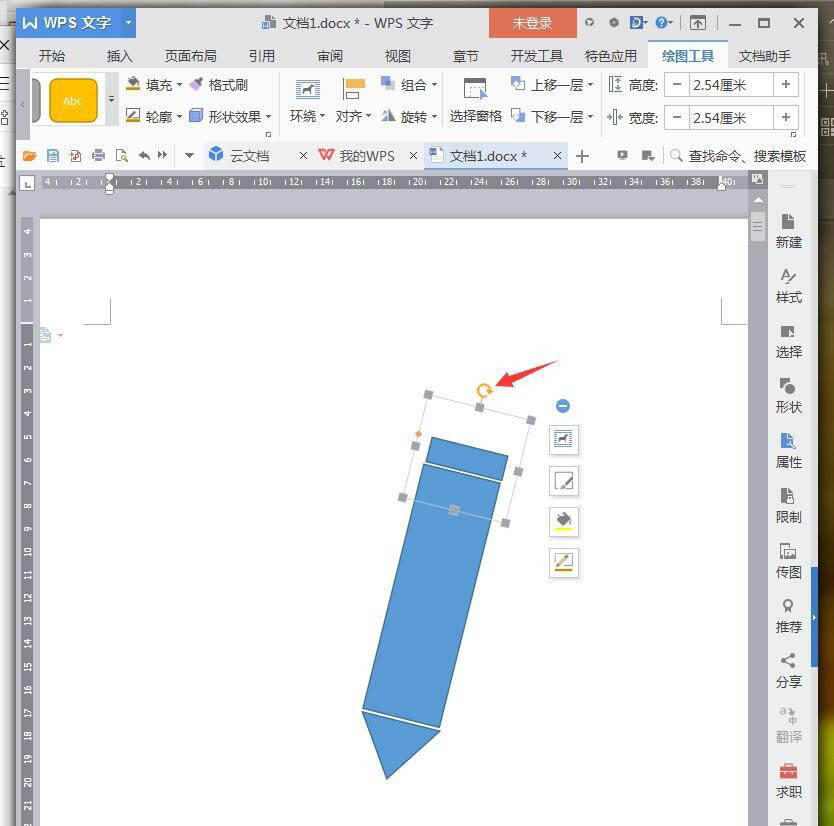834x826 pixels.
Task: Click the undo arrow icon
Action: tap(144, 155)
